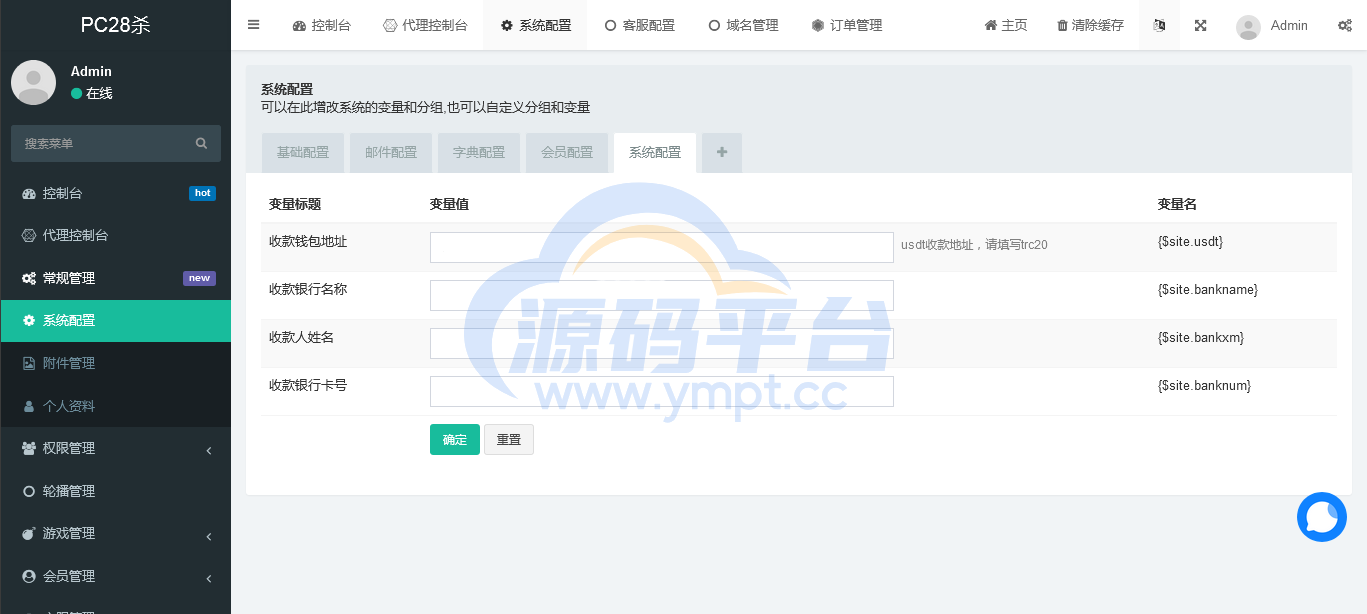Click the 权限管理 group icon in sidebar

point(29,448)
